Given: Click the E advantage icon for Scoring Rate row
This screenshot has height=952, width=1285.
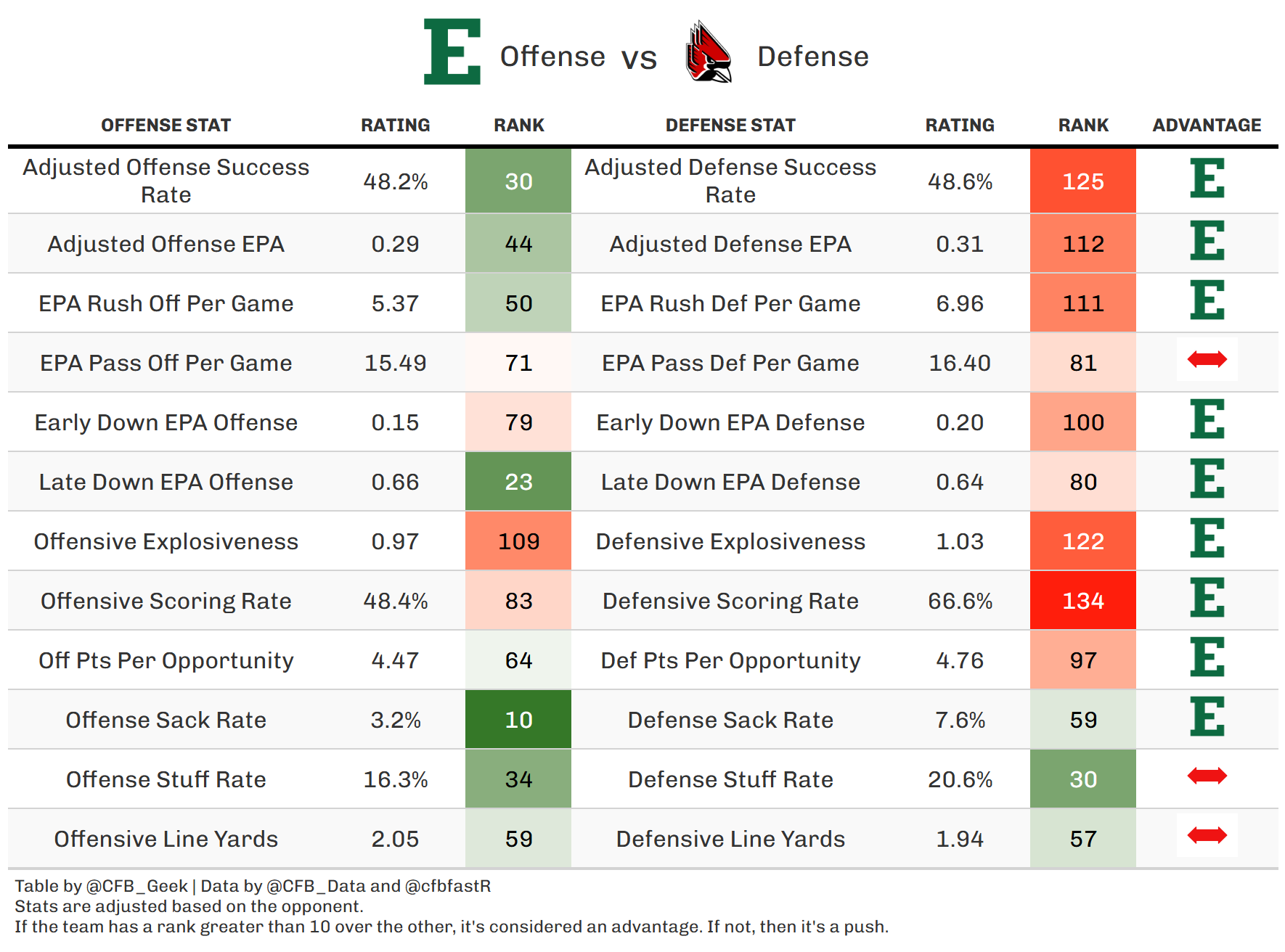Looking at the screenshot, I should 1207,598.
